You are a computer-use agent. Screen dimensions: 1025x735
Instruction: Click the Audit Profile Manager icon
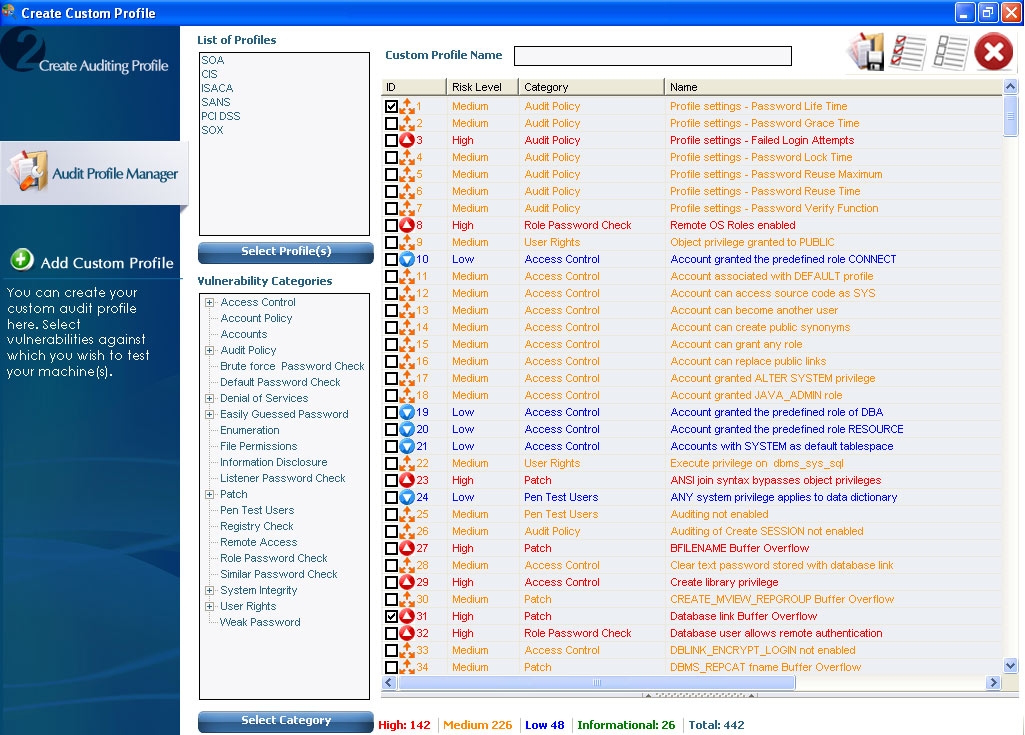[27, 171]
